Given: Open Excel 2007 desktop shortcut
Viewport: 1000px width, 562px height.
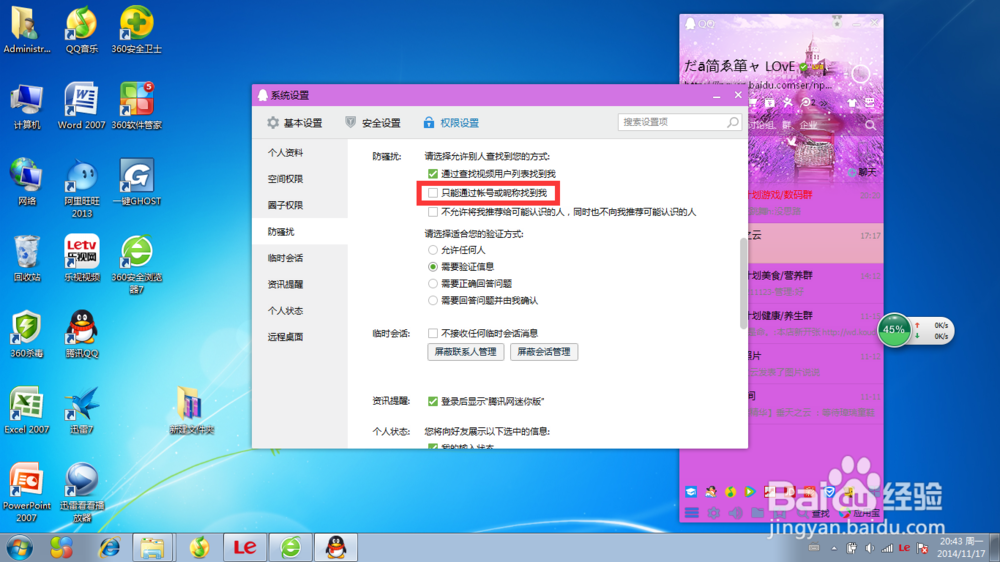Looking at the screenshot, I should click(27, 410).
